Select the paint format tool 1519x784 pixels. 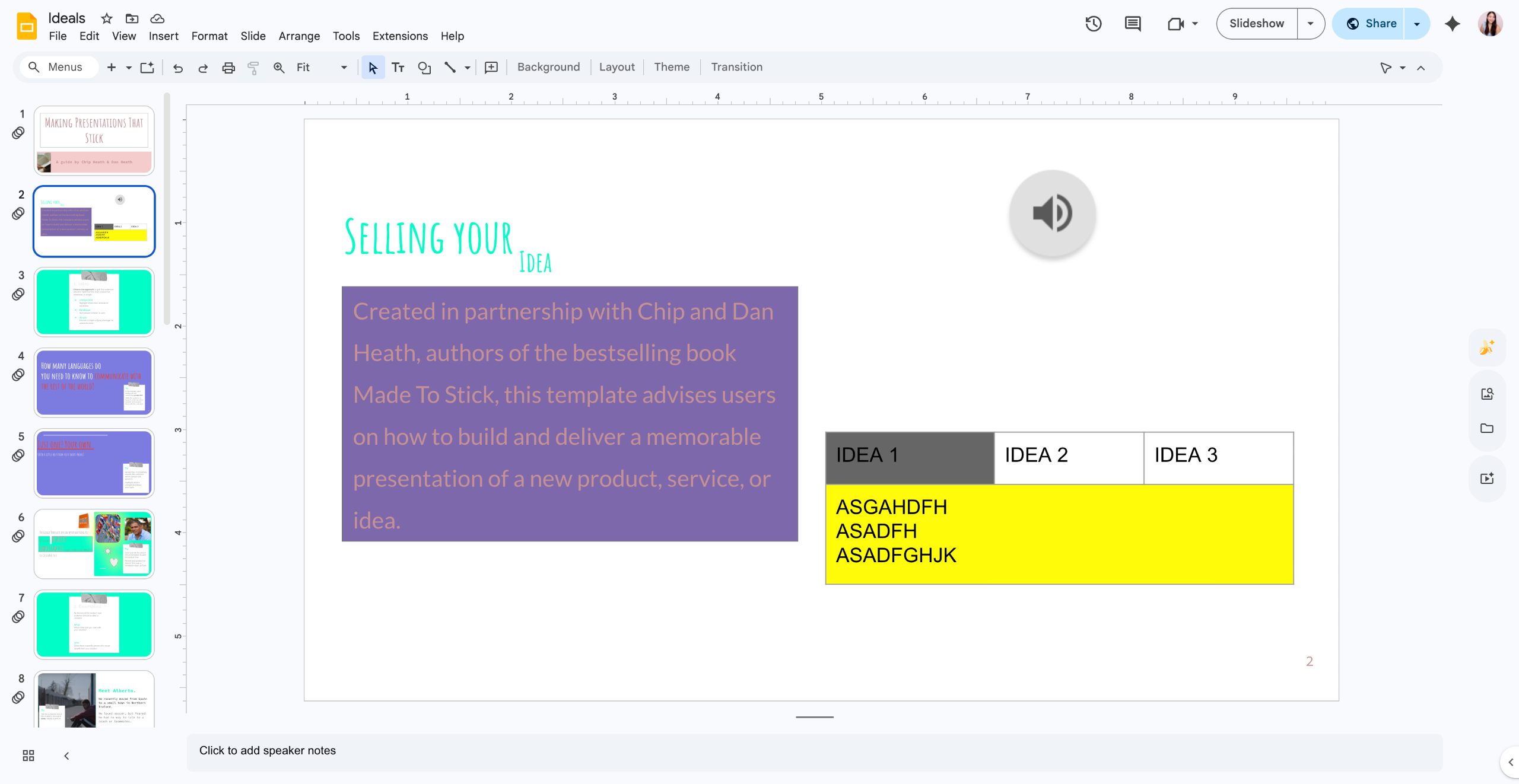click(253, 68)
